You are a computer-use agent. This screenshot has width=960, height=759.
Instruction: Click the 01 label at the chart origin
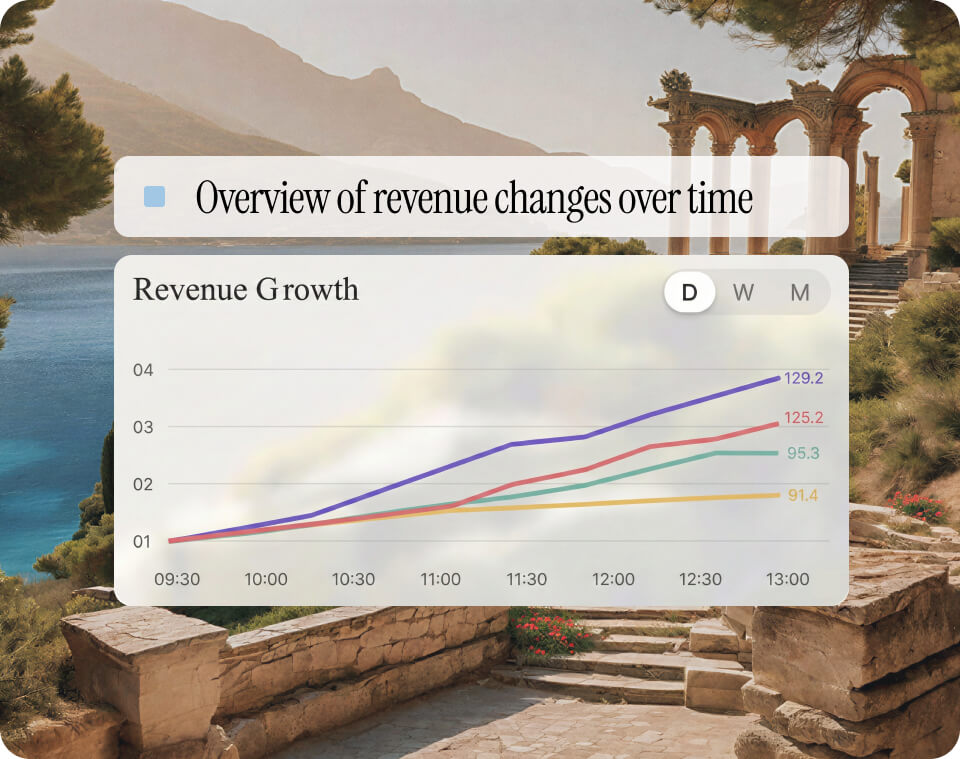(x=142, y=540)
